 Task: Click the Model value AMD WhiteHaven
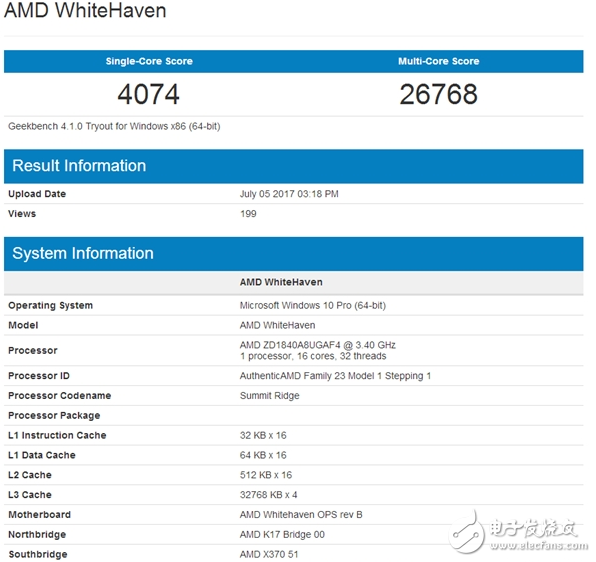(x=277, y=325)
